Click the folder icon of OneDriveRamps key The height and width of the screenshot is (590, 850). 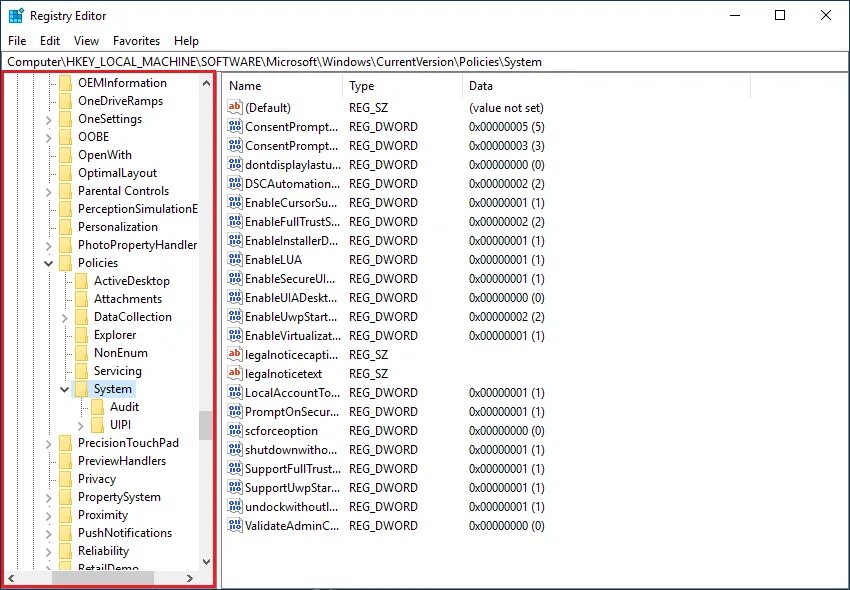coord(65,101)
